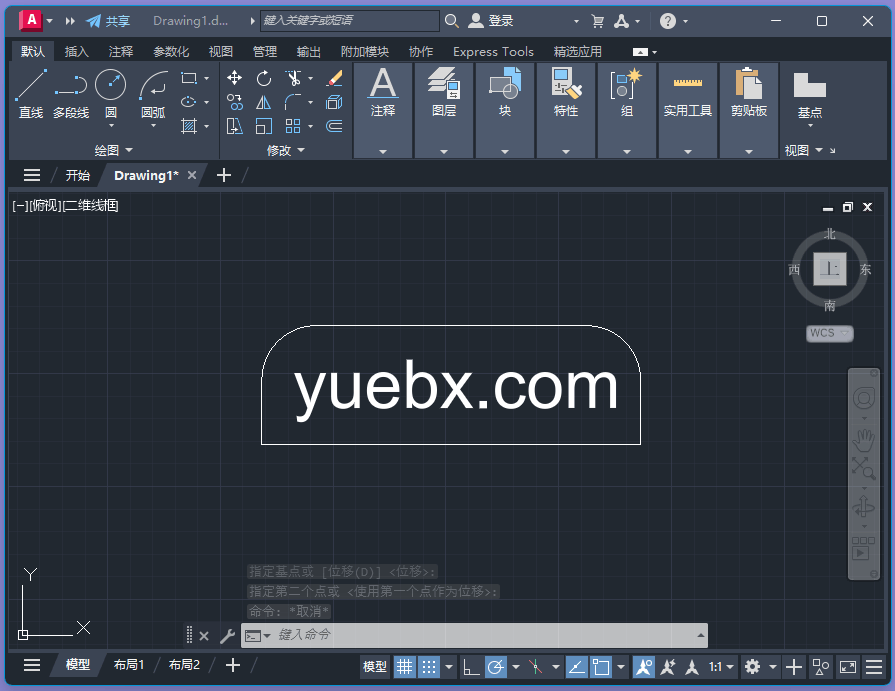The height and width of the screenshot is (691, 895).
Task: Select the Erase tool icon
Action: (x=334, y=78)
